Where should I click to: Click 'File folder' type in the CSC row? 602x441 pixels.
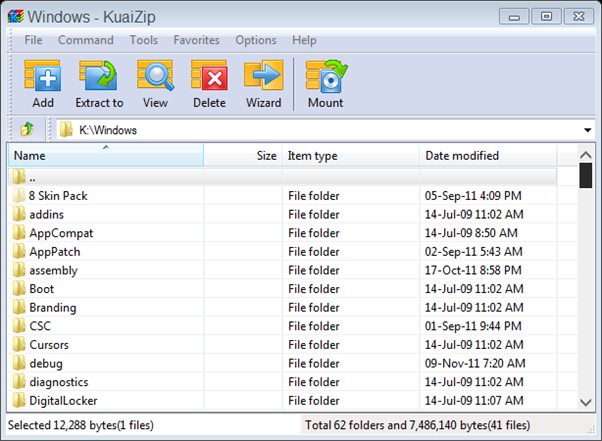tap(314, 326)
